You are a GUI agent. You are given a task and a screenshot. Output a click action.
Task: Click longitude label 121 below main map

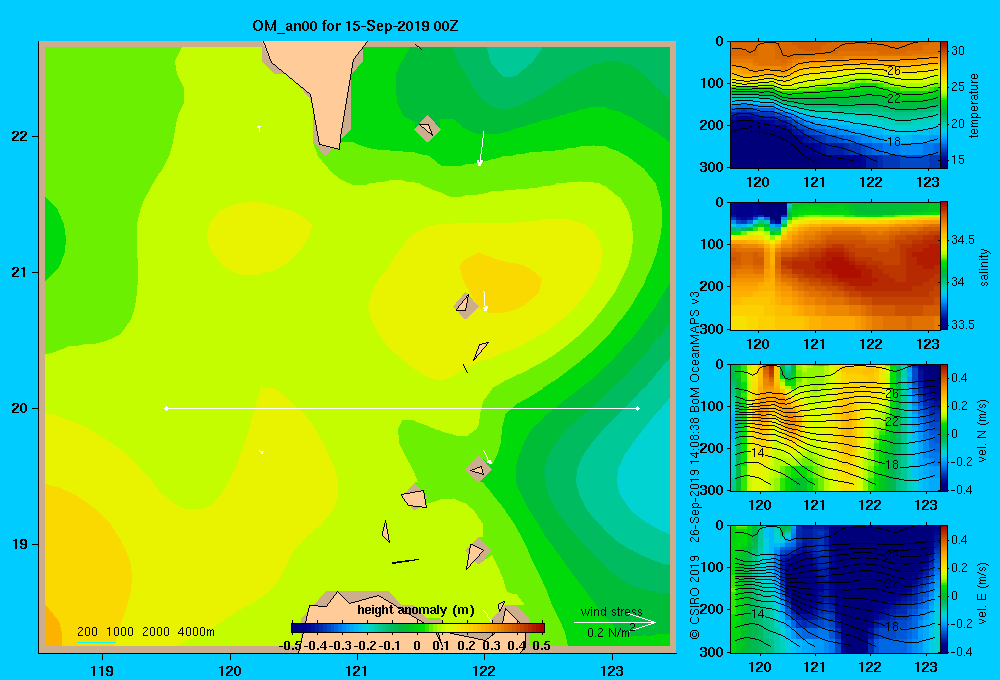click(357, 670)
